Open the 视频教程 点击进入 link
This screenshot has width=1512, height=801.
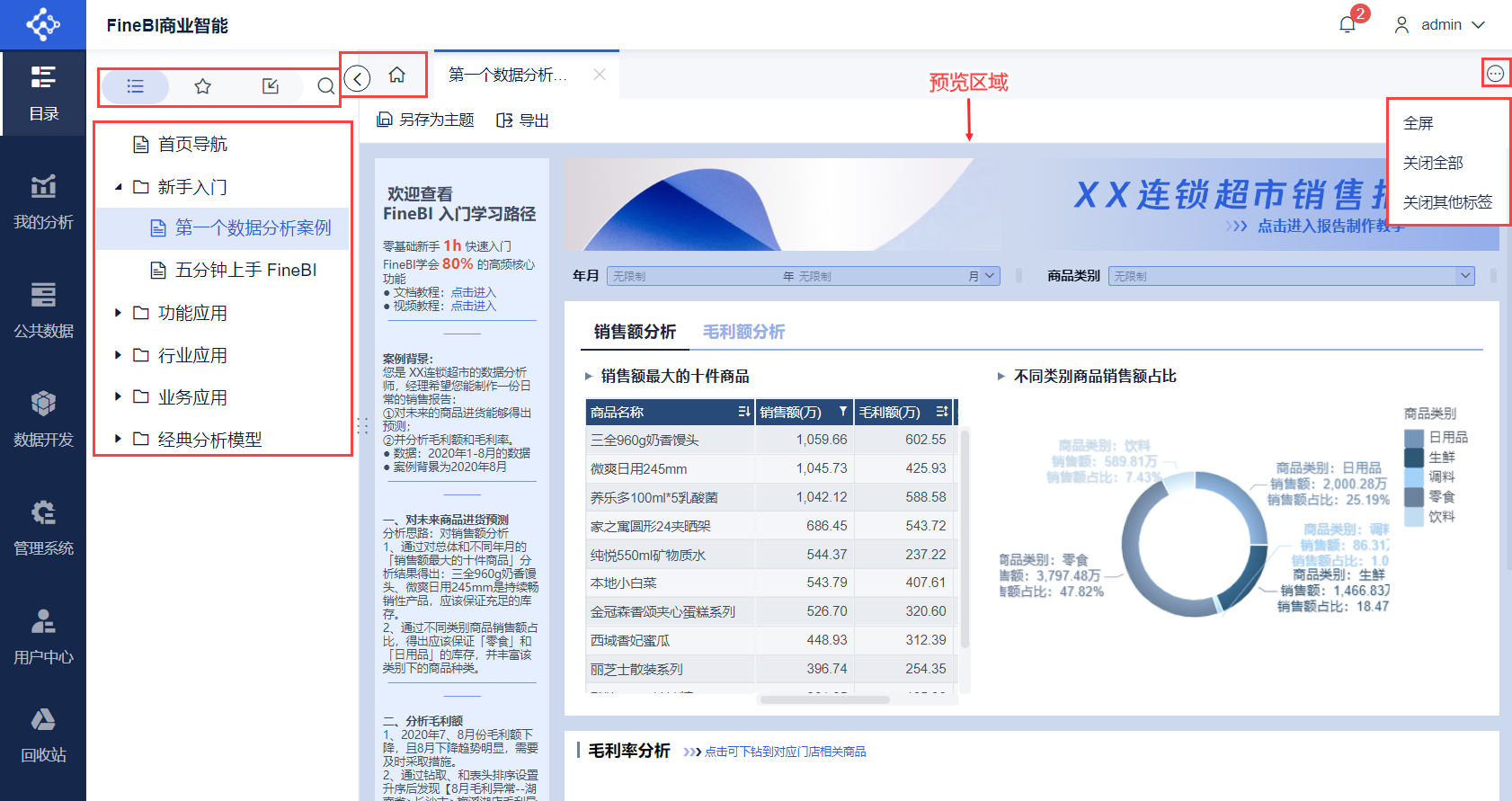[474, 306]
